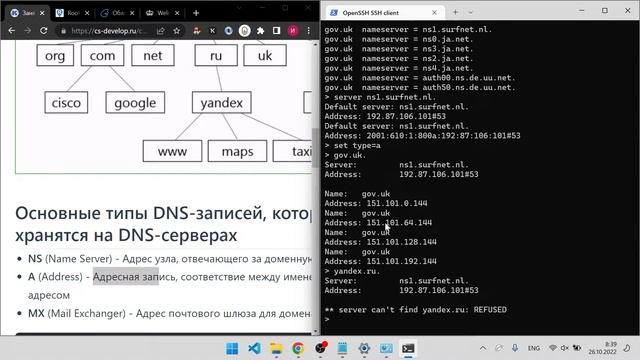This screenshot has width=640, height=360.
Task: Click the www node in the DNS tree
Action: (172, 151)
